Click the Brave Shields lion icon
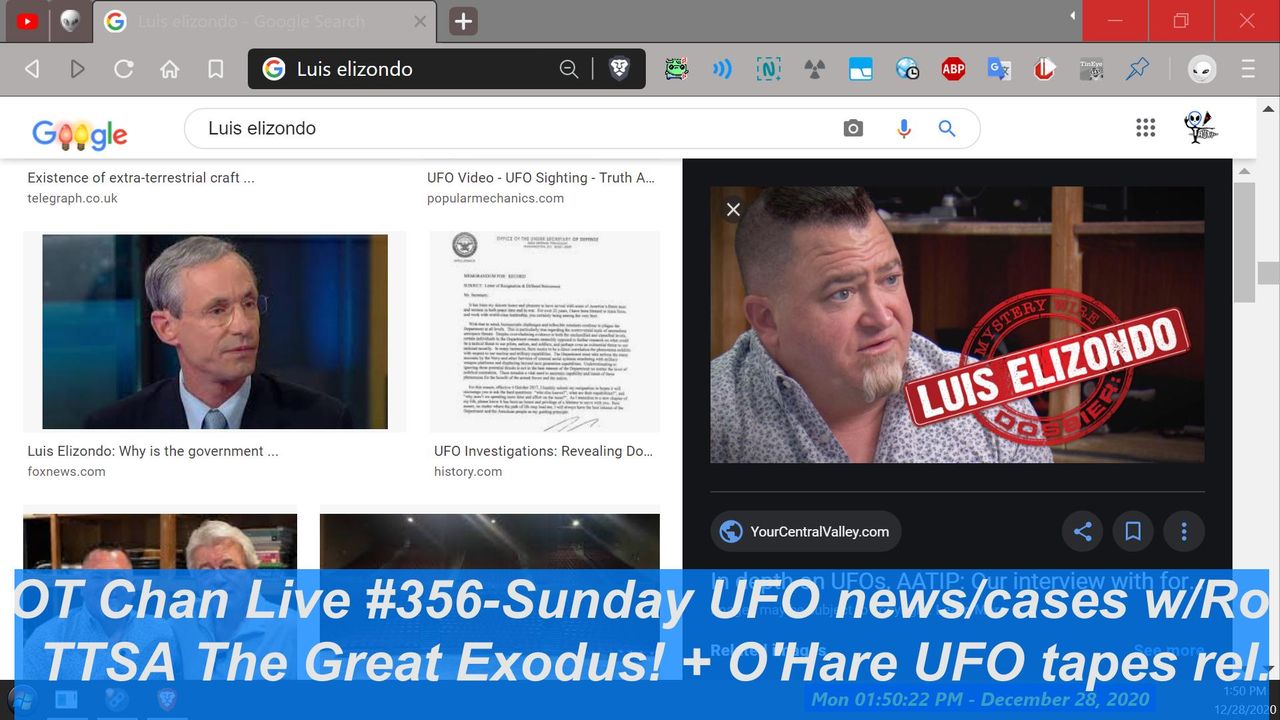The width and height of the screenshot is (1280, 720). pyautogui.click(x=619, y=69)
